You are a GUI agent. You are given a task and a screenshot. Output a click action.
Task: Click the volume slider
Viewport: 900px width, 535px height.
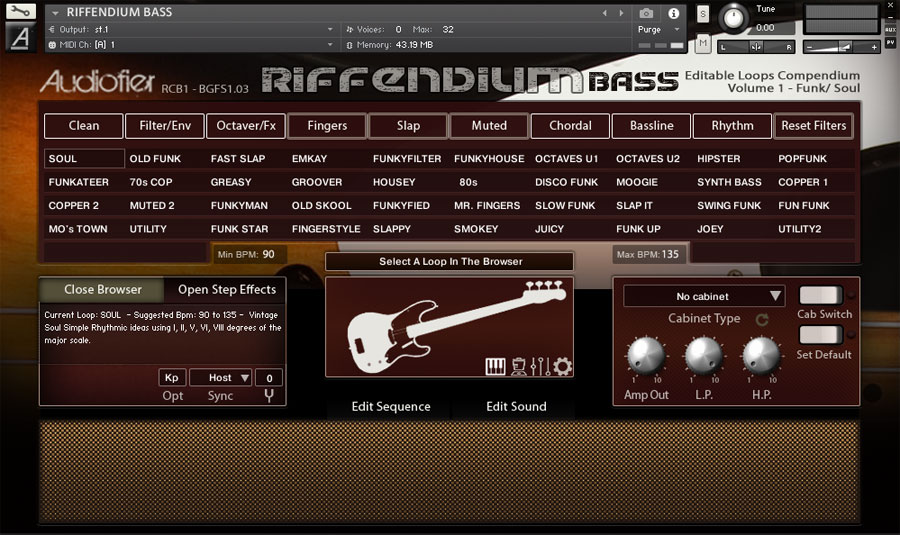pyautogui.click(x=841, y=47)
